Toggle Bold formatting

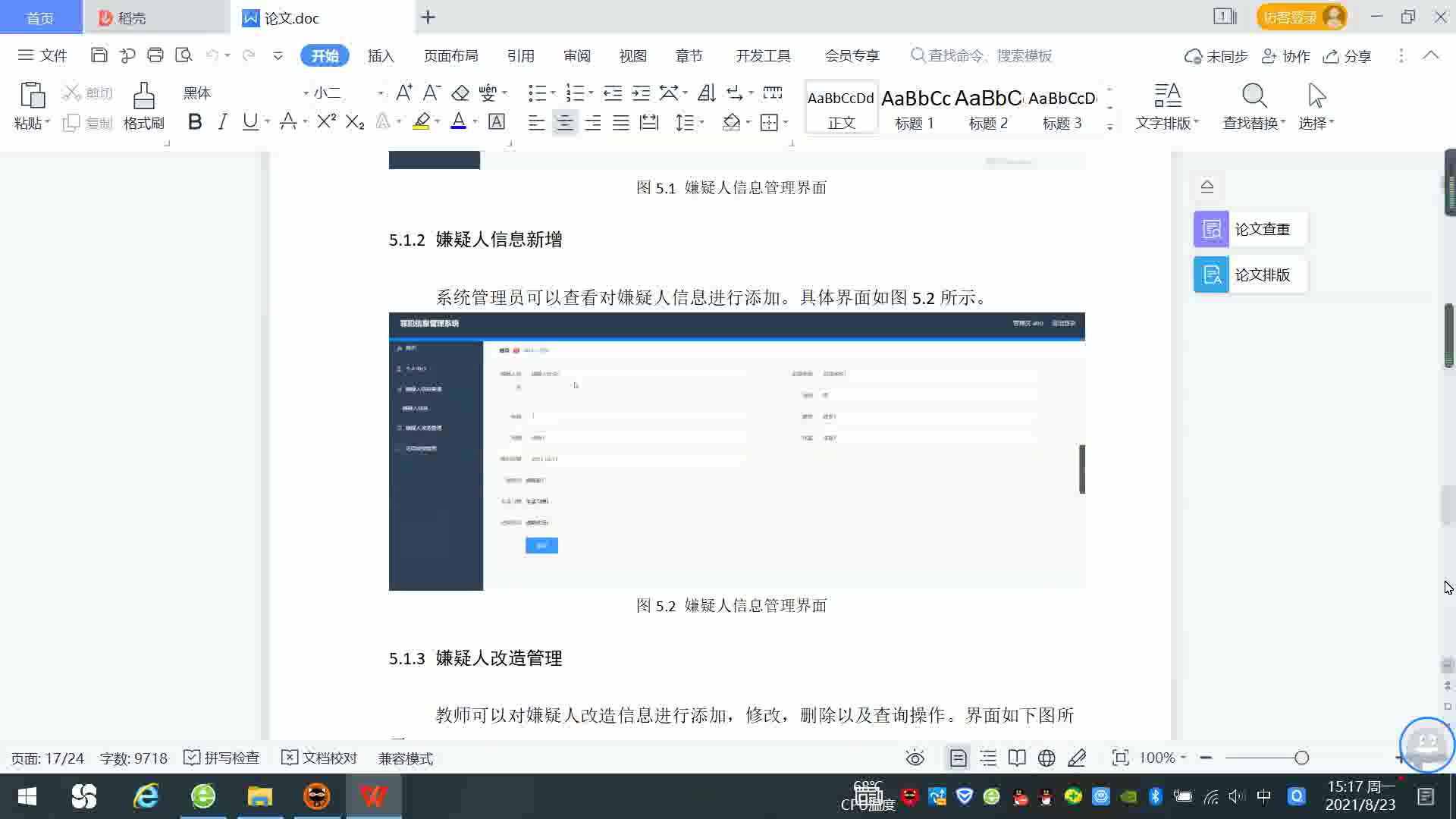(195, 121)
